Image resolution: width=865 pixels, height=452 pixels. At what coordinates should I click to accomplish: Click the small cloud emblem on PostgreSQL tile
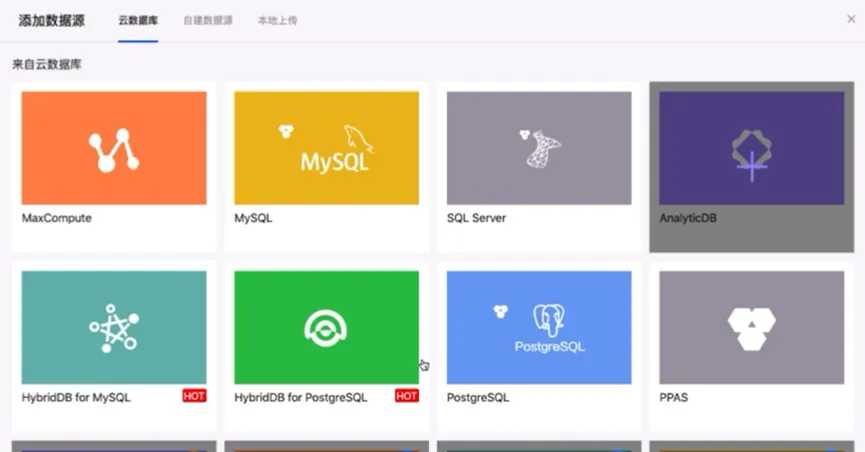500,311
